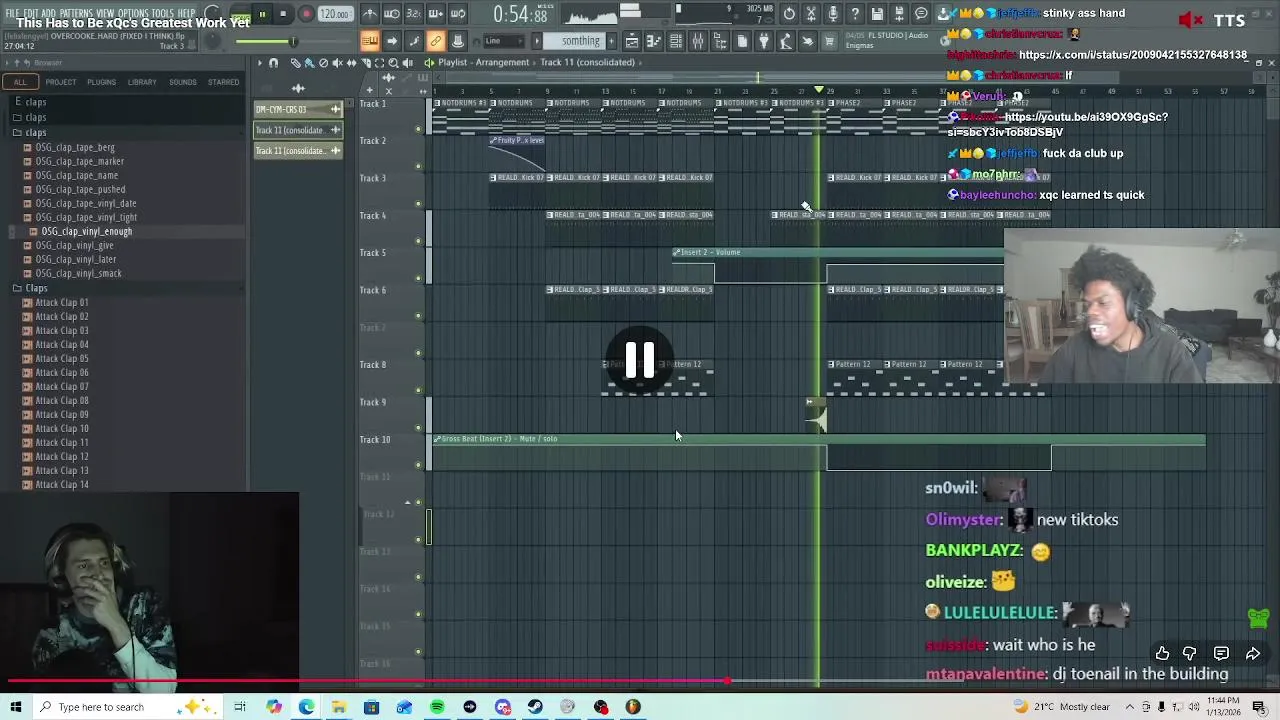Save project with the floppy disk icon

coord(877,14)
